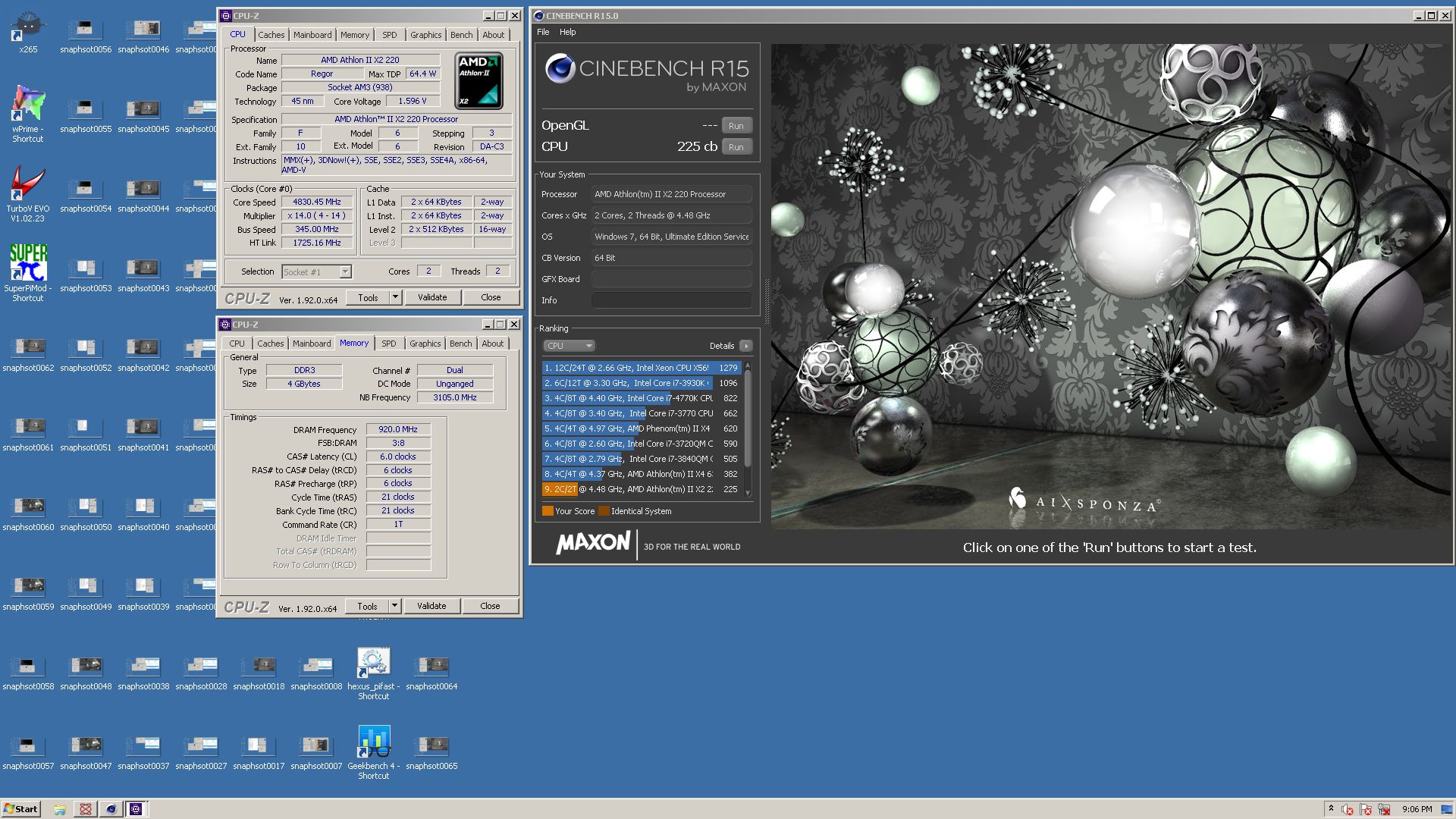
Task: Click the Identical System brown legend swatch
Action: click(x=604, y=511)
